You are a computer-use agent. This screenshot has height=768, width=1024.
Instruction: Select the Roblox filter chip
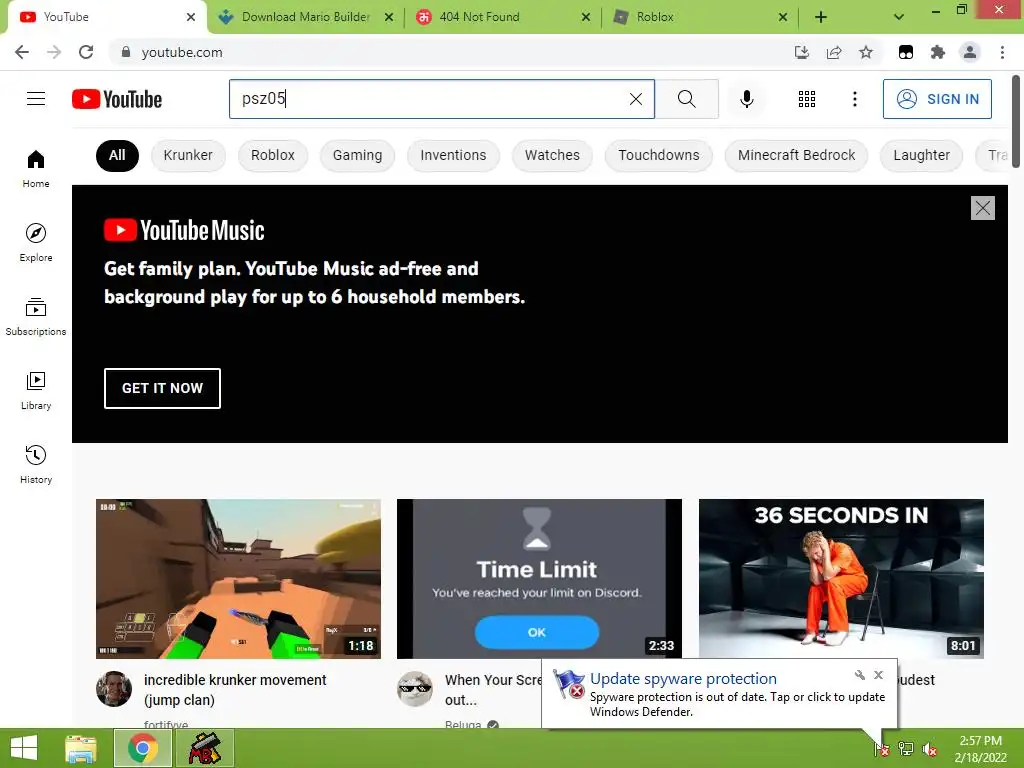click(272, 155)
